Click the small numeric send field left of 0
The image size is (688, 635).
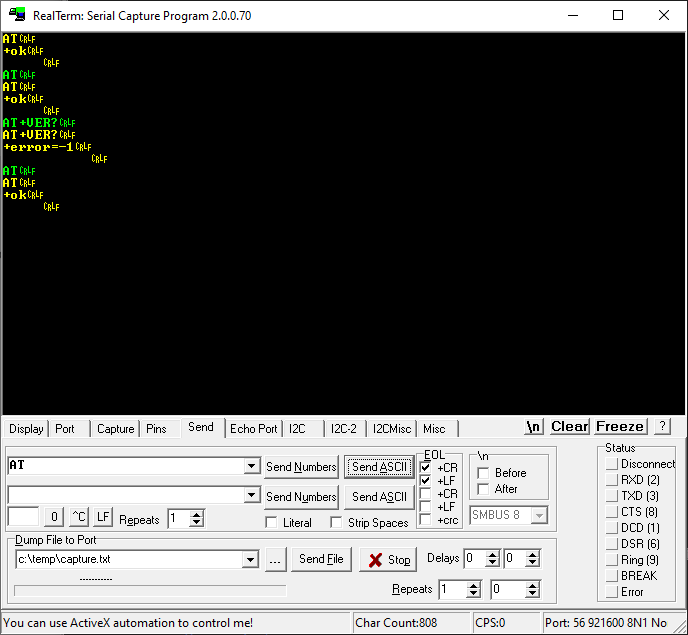pyautogui.click(x=23, y=517)
